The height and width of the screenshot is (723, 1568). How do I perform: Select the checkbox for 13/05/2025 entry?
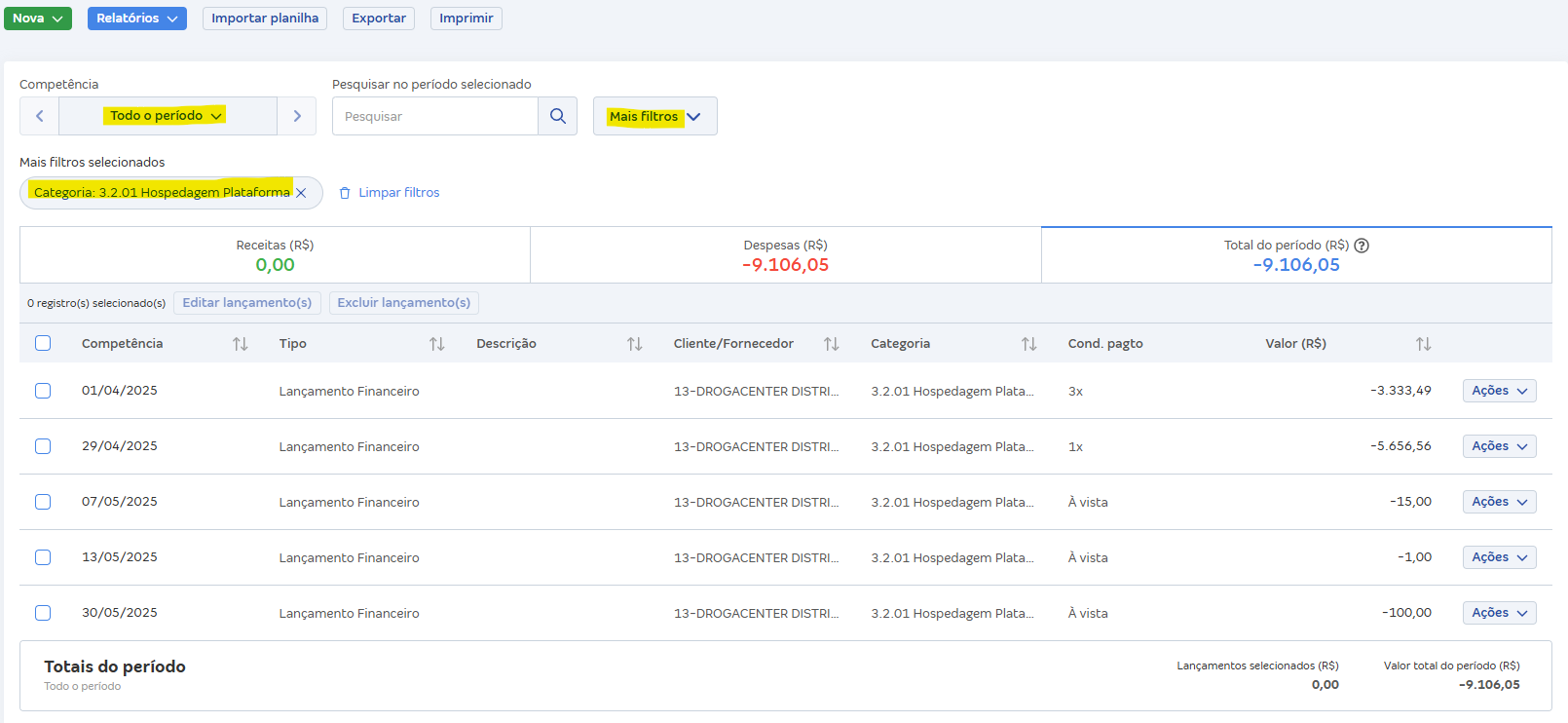pyautogui.click(x=43, y=557)
